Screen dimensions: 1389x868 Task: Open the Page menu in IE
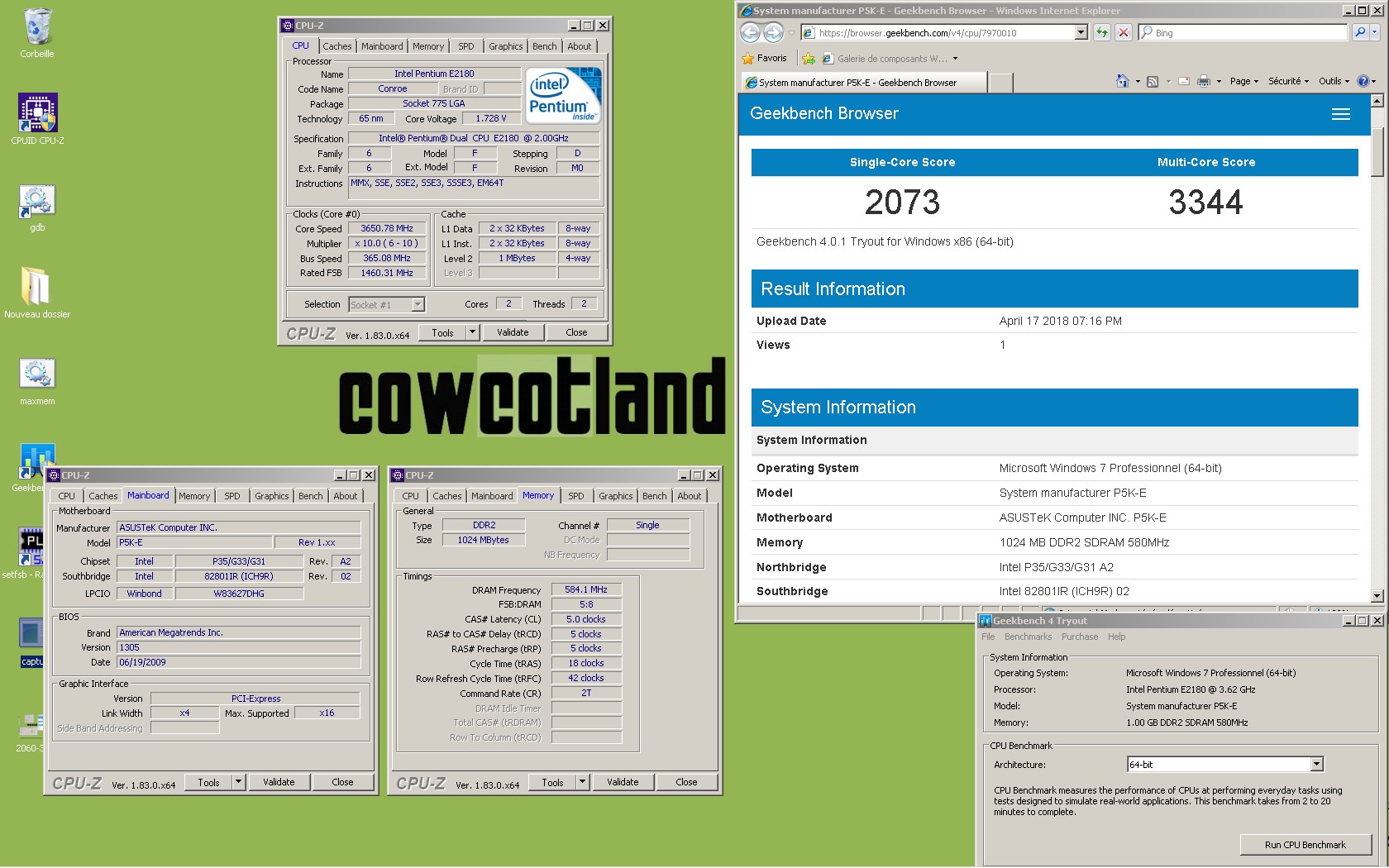coord(1243,81)
